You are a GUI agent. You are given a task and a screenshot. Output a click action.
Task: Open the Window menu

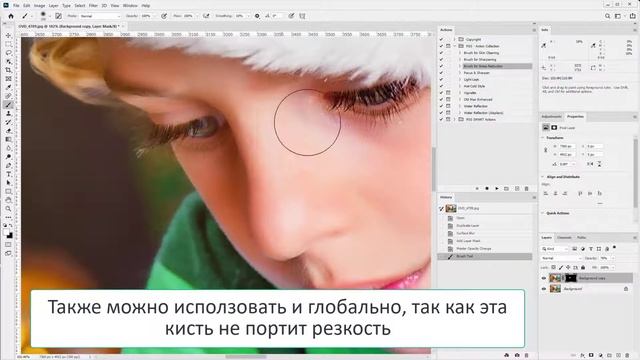click(x=130, y=6)
